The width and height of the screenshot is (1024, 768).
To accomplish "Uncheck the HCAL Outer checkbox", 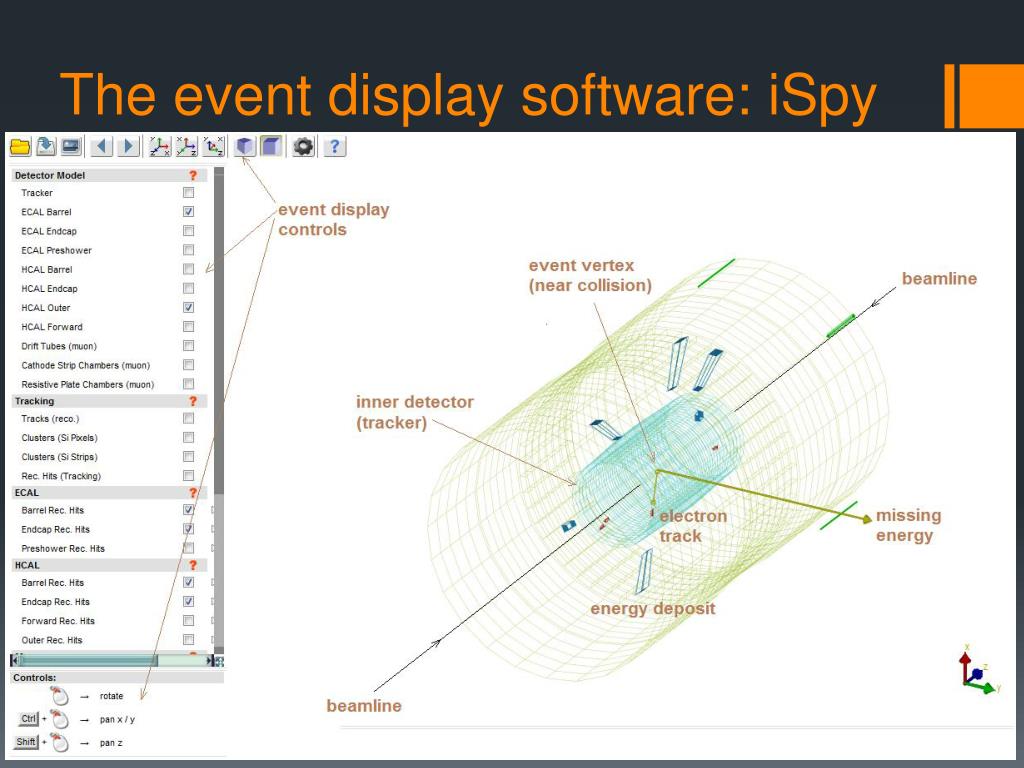I will (188, 308).
